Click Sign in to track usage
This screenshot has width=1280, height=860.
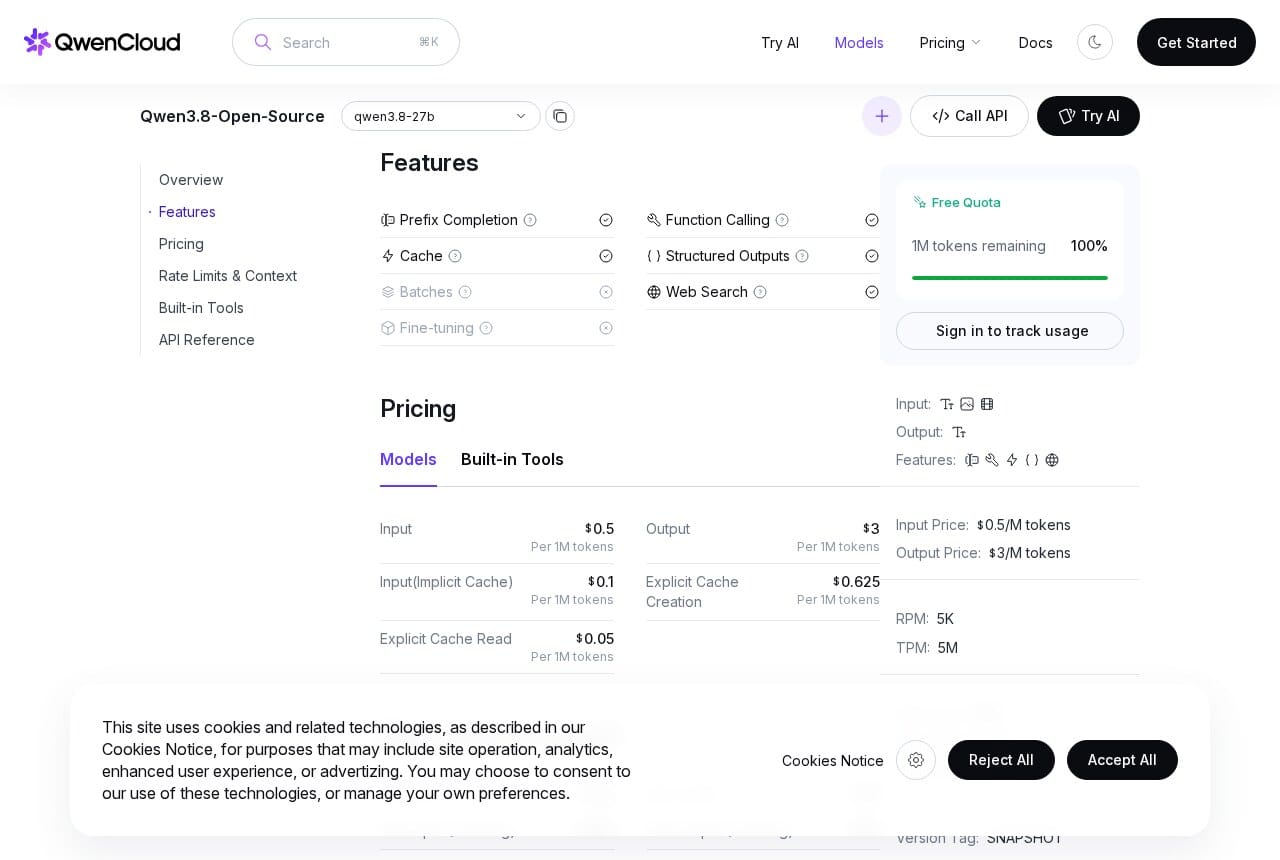1010,331
